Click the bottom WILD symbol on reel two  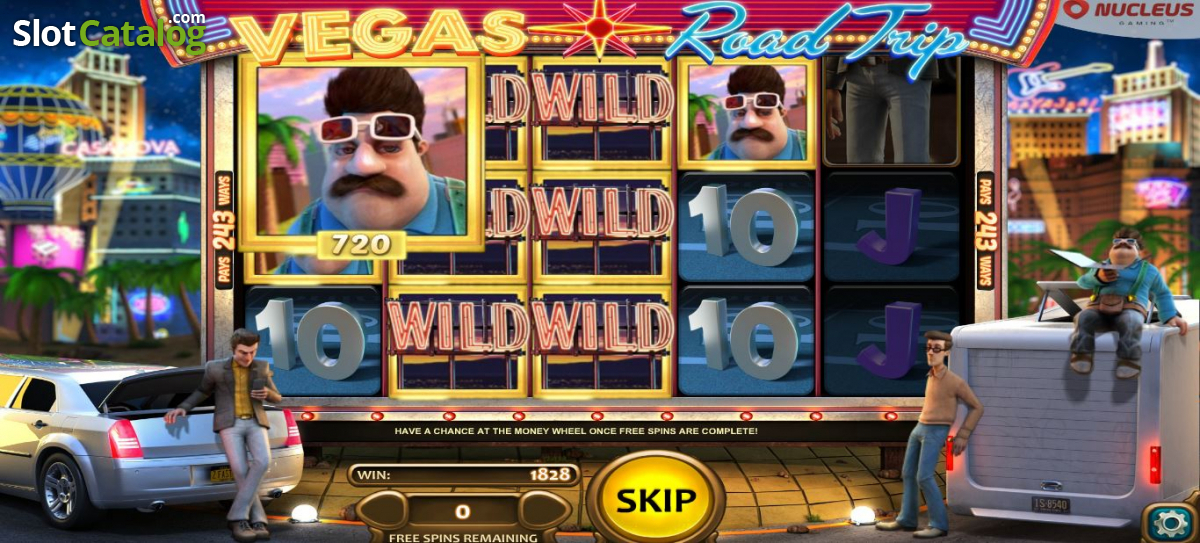457,340
